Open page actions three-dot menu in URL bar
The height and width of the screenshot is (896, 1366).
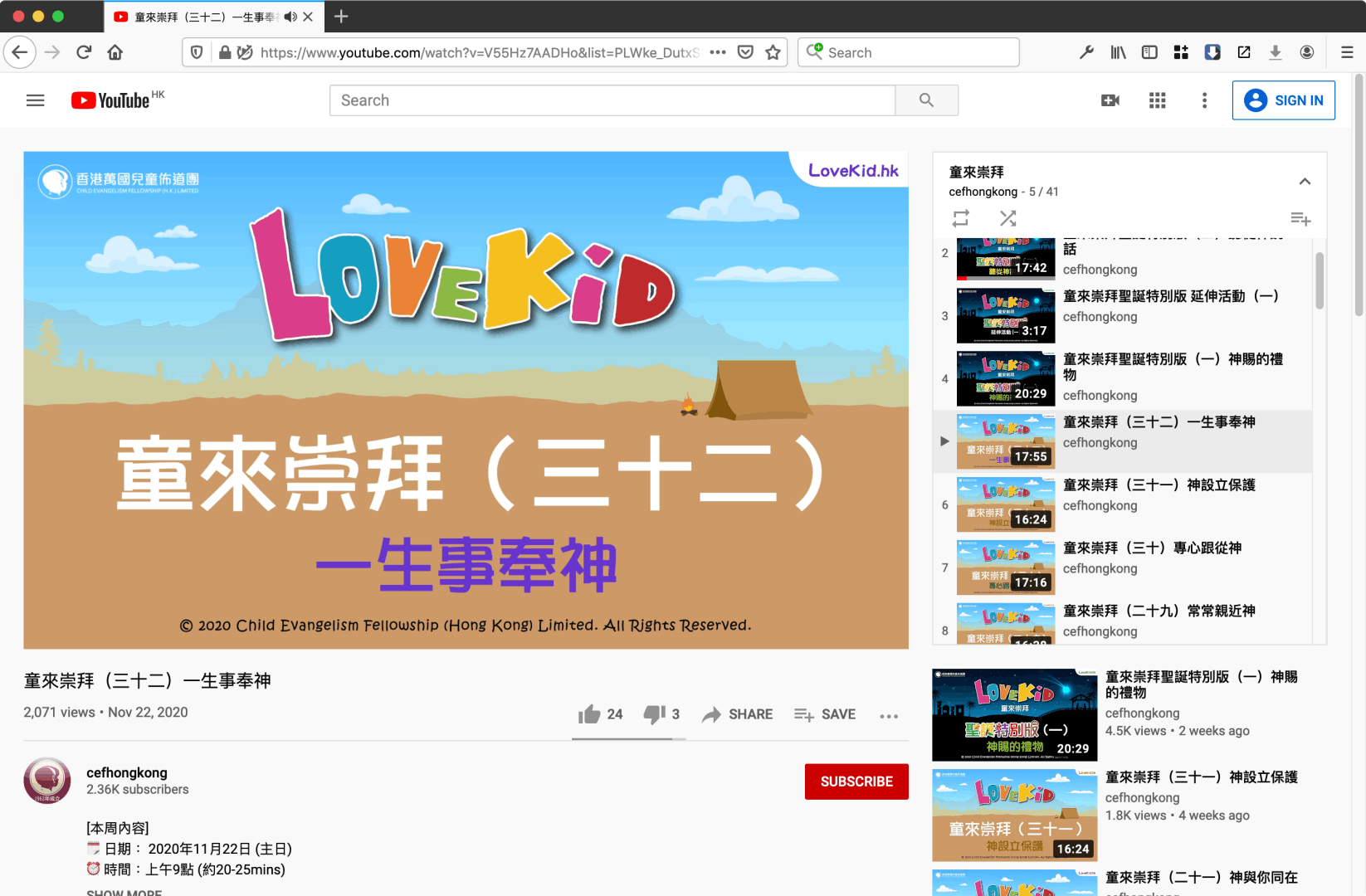point(718,52)
